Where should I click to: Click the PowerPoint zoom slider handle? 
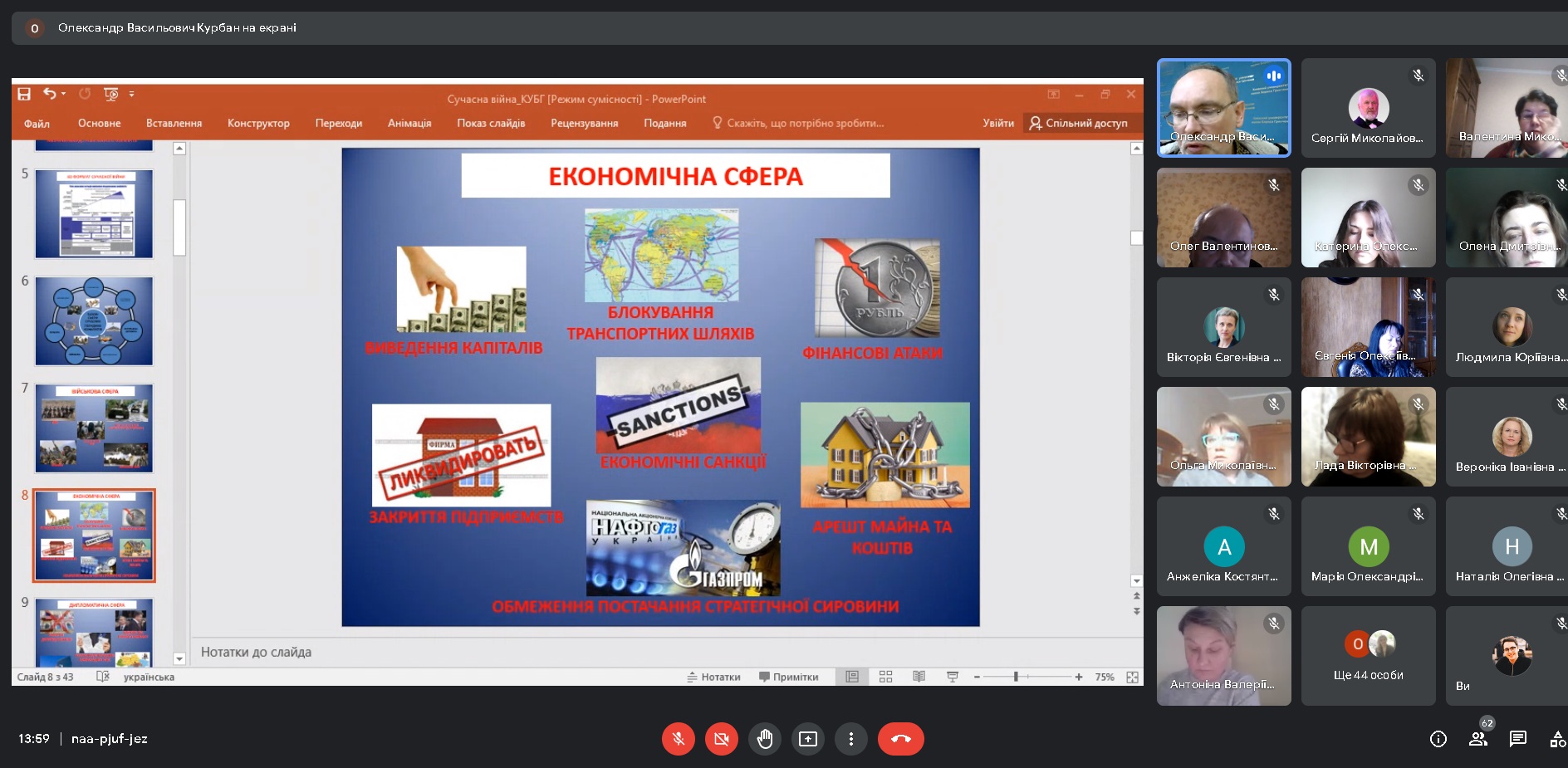click(1016, 677)
